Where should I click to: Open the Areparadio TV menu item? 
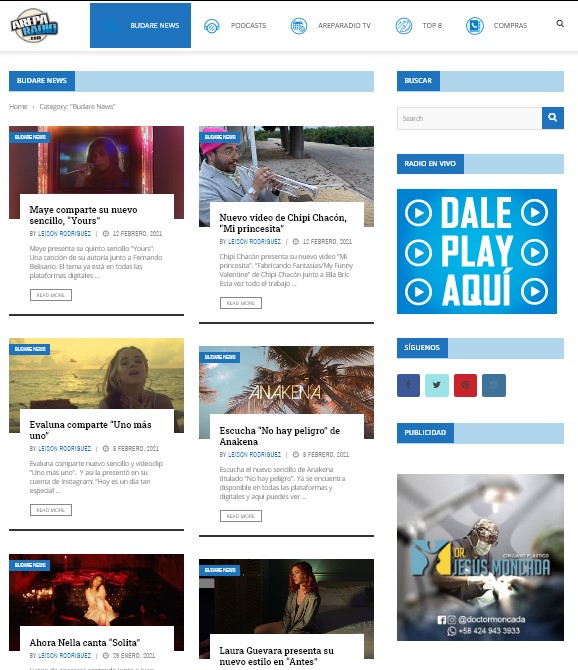click(x=344, y=26)
